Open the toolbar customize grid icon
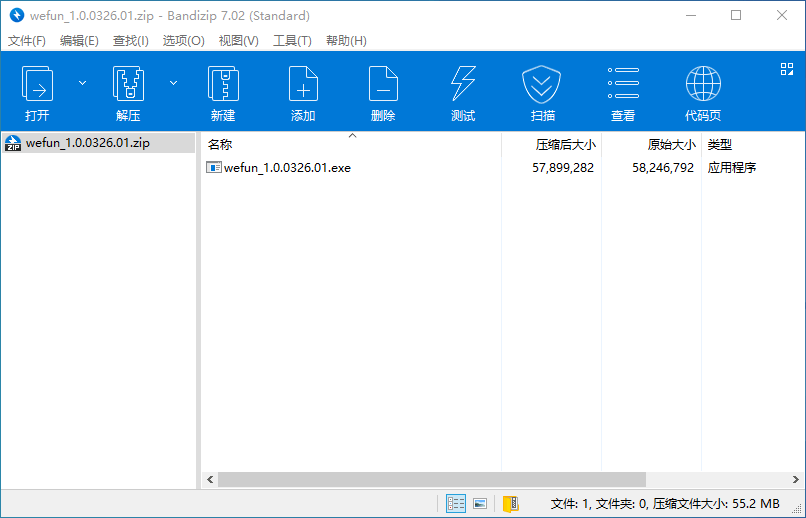The height and width of the screenshot is (518, 806). tap(786, 69)
